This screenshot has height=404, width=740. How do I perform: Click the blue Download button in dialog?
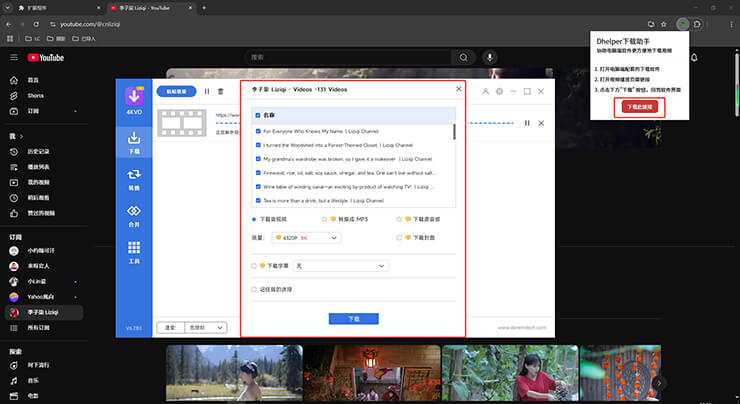pyautogui.click(x=353, y=319)
